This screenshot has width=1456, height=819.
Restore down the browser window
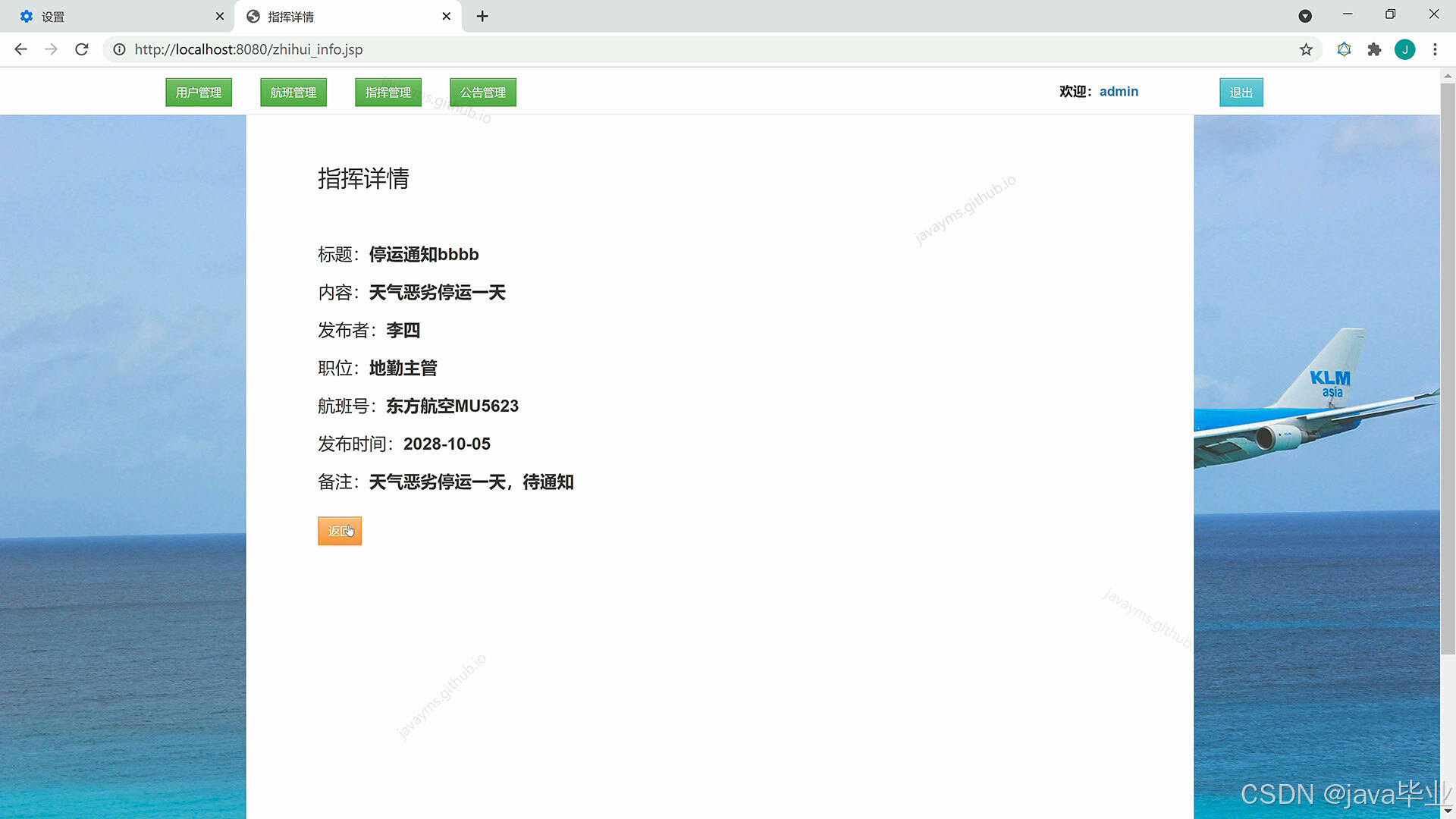1390,14
